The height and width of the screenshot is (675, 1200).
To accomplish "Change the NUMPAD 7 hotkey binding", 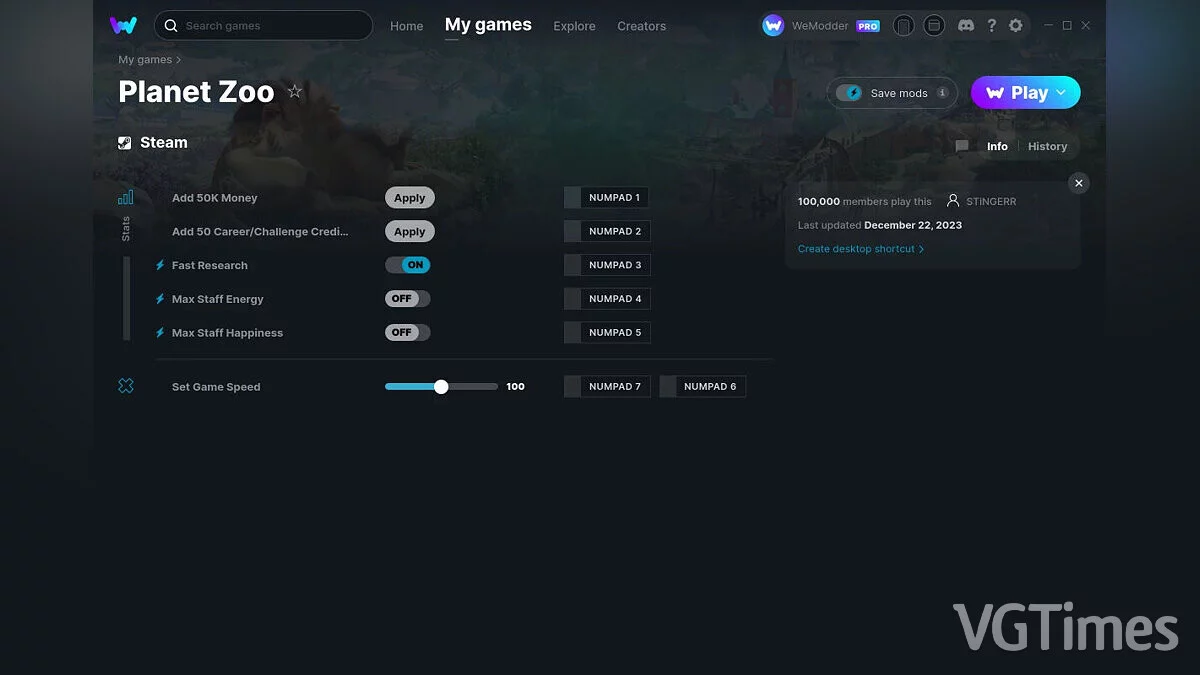I will coord(607,386).
